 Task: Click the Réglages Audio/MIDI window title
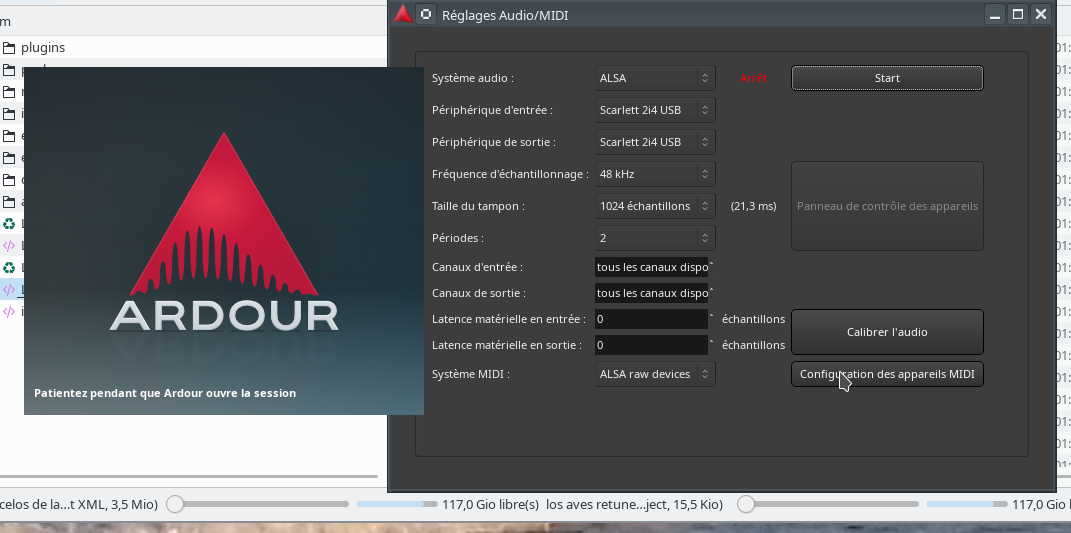point(505,15)
